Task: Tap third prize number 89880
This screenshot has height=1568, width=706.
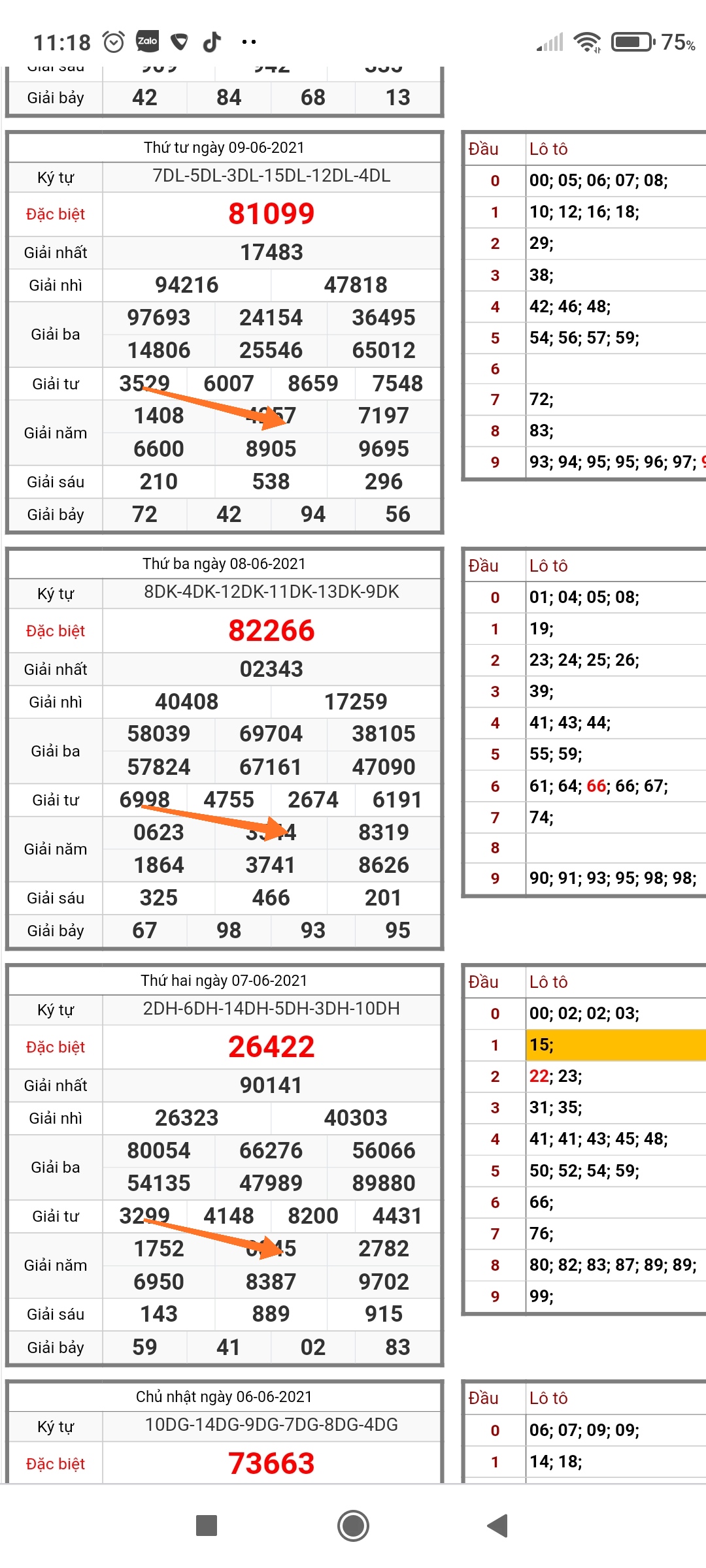Action: tap(384, 1183)
